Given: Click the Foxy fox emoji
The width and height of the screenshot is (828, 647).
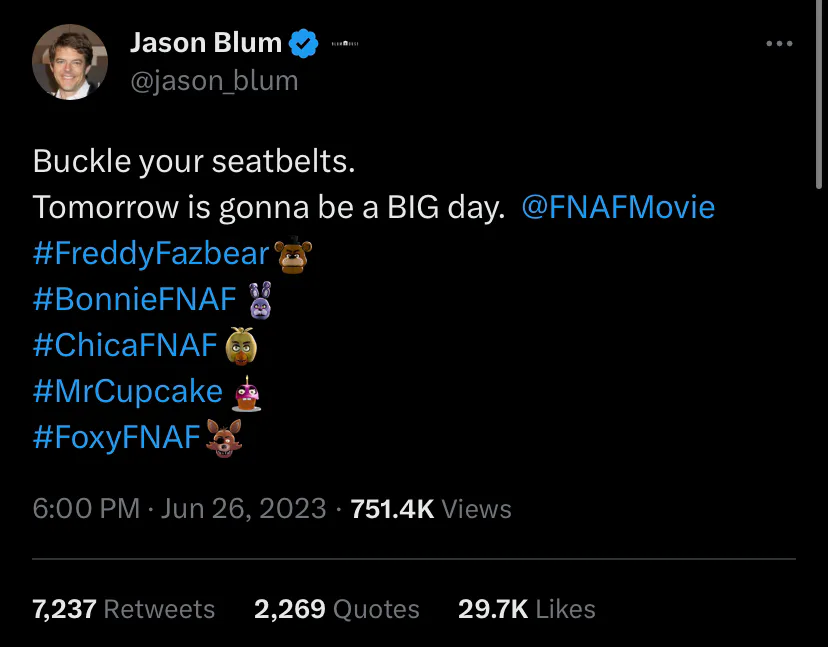Looking at the screenshot, I should [224, 437].
